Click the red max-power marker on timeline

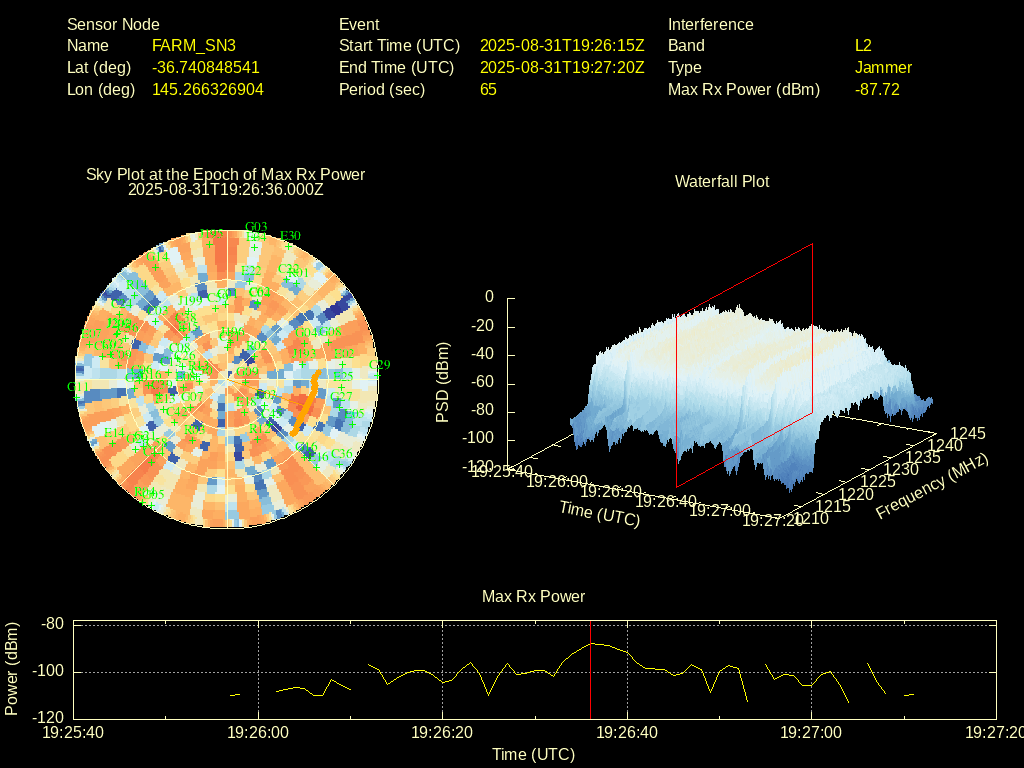tap(591, 670)
